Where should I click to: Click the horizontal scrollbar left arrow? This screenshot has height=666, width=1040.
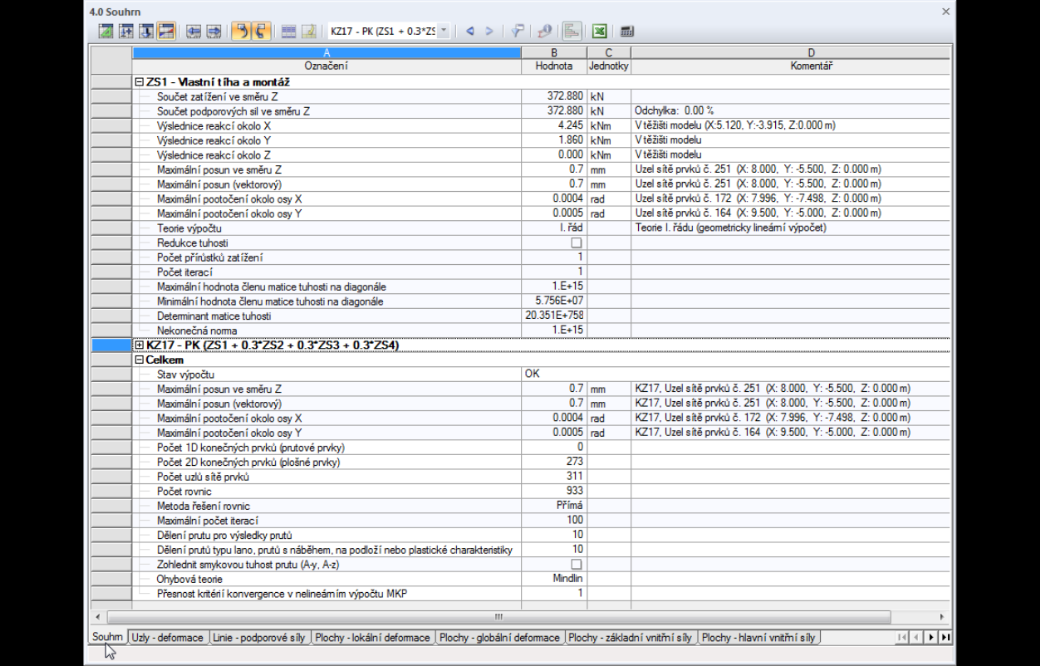point(98,617)
